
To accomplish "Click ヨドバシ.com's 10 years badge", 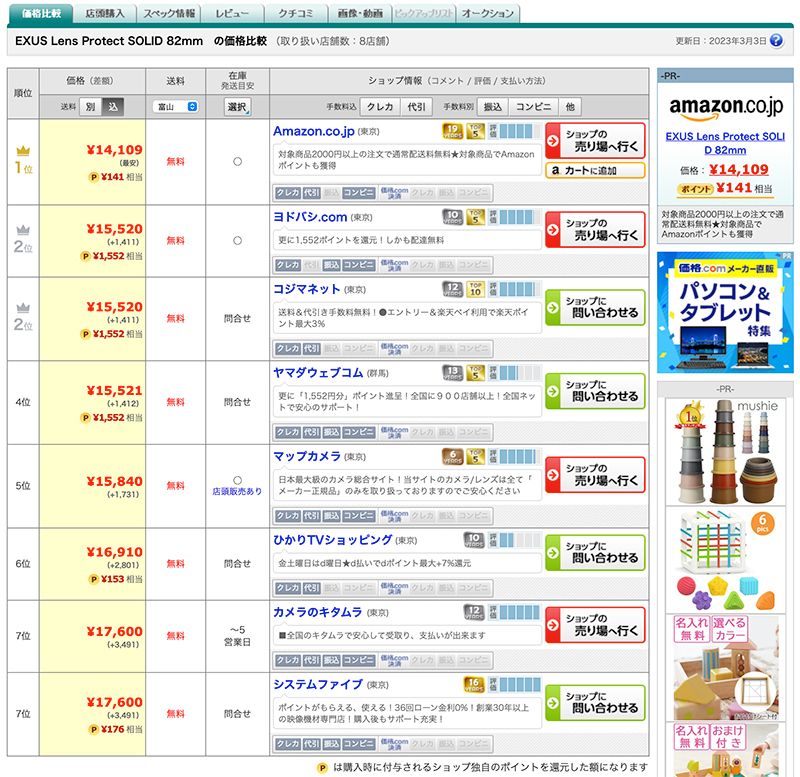I will [x=452, y=217].
